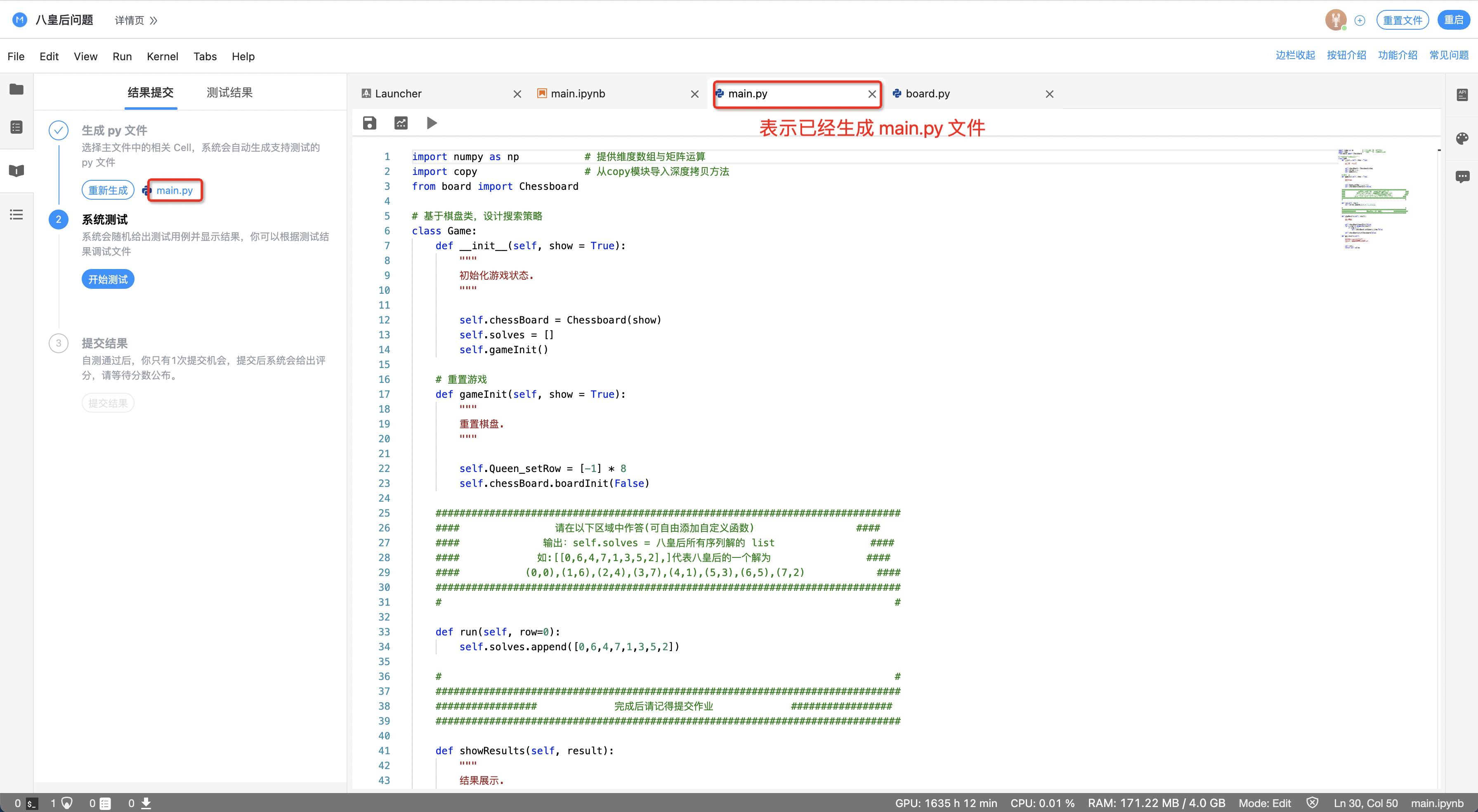This screenshot has width=1478, height=812.
Task: Open the Edit menu
Action: pos(49,56)
